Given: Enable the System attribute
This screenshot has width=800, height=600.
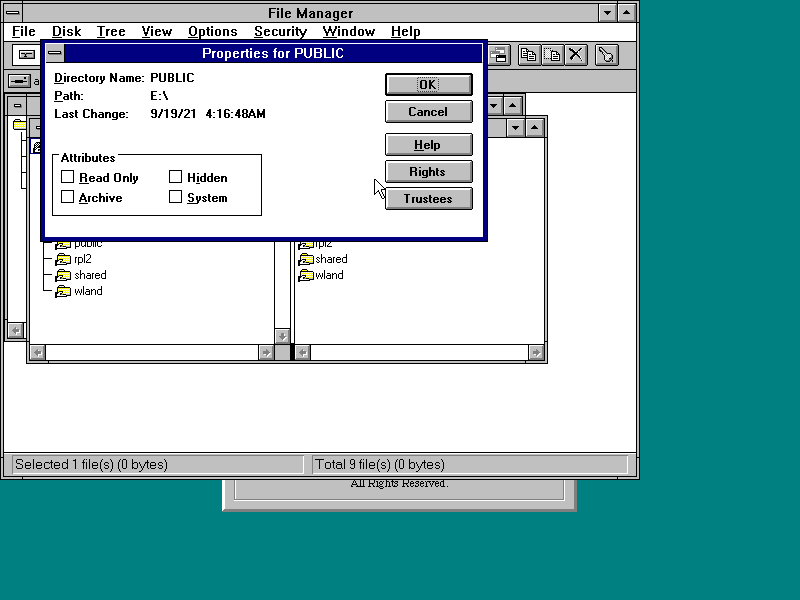Looking at the screenshot, I should click(176, 196).
